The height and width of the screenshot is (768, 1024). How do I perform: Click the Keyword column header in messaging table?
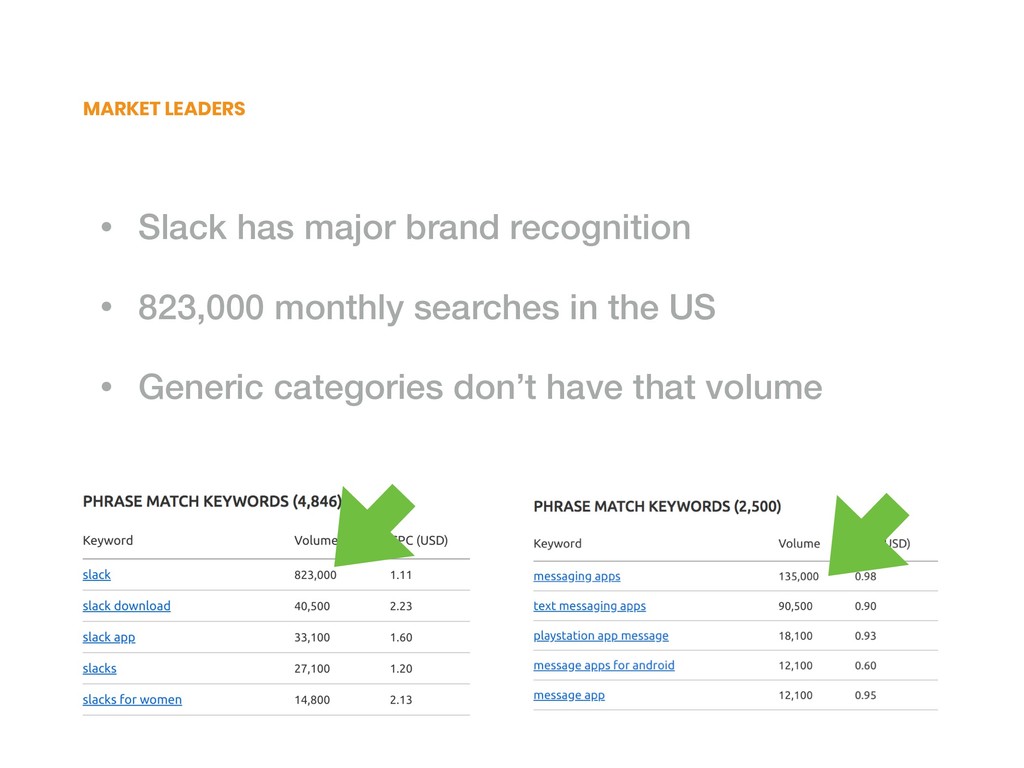pos(557,543)
